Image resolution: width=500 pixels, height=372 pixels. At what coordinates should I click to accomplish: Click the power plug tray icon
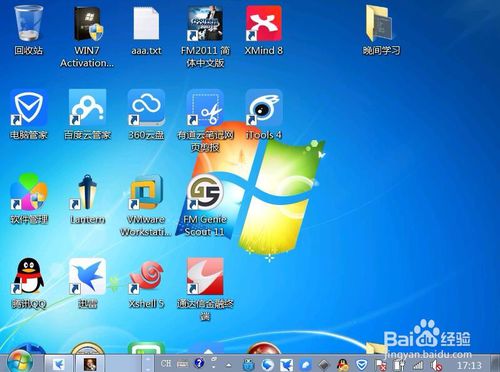pyautogui.click(x=399, y=365)
